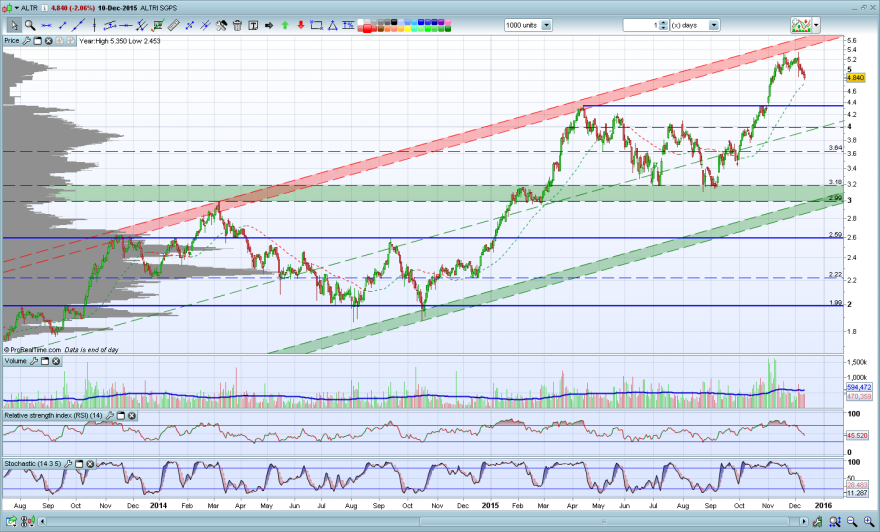Open the ALTR ticker dropdown menu
The image size is (880, 532).
(17, 8)
